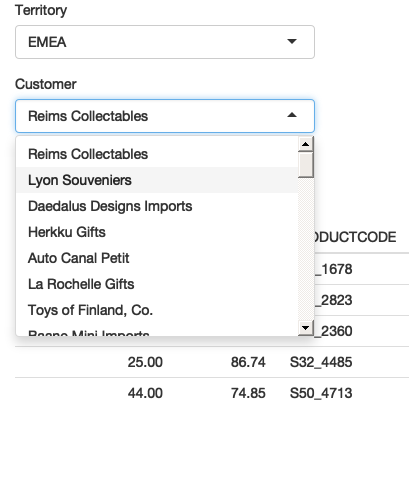The image size is (409, 500).
Task: Click the PRODUCTCODE column header
Action: (355, 237)
